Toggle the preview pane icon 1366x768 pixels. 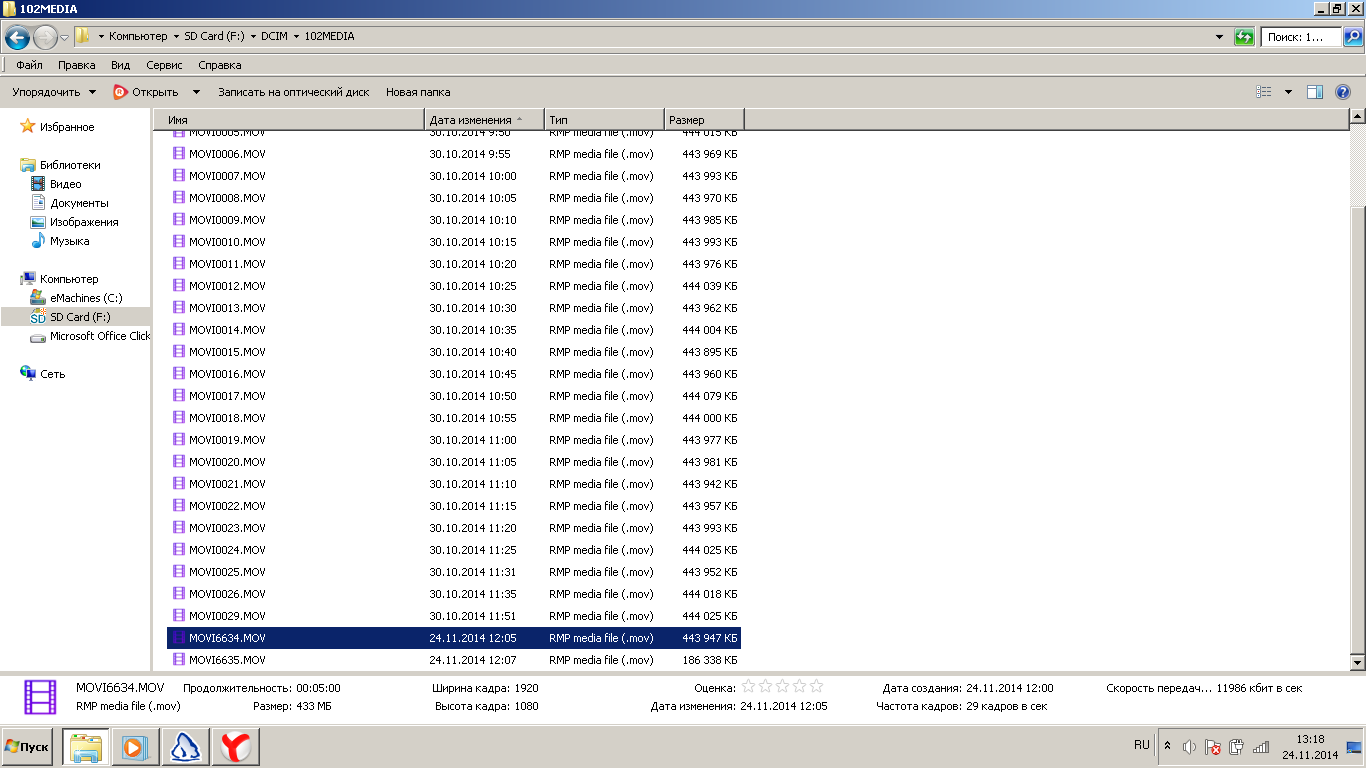[x=1315, y=92]
